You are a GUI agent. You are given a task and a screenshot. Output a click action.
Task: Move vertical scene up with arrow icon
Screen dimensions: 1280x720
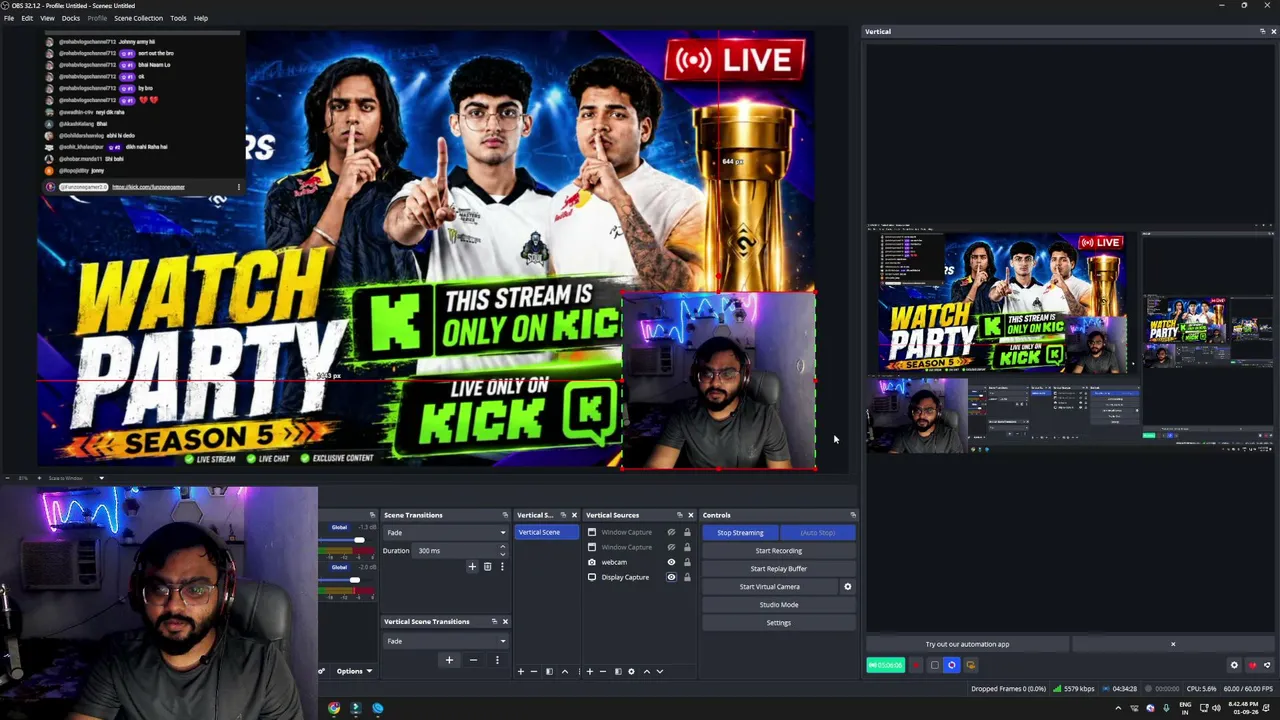coord(565,671)
